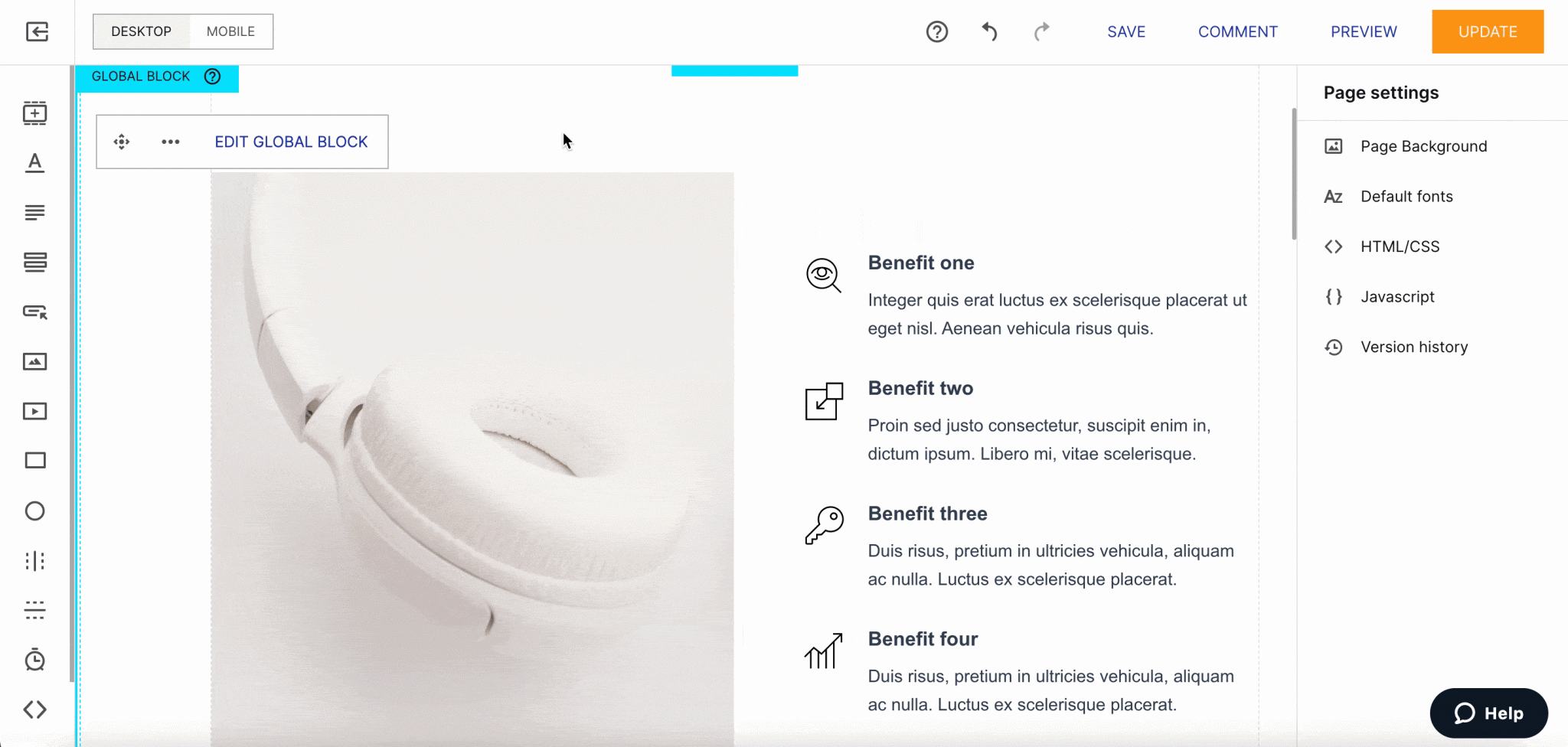Click EDIT GLOBAL BLOCK
This screenshot has height=747, width=1568.
coord(291,142)
